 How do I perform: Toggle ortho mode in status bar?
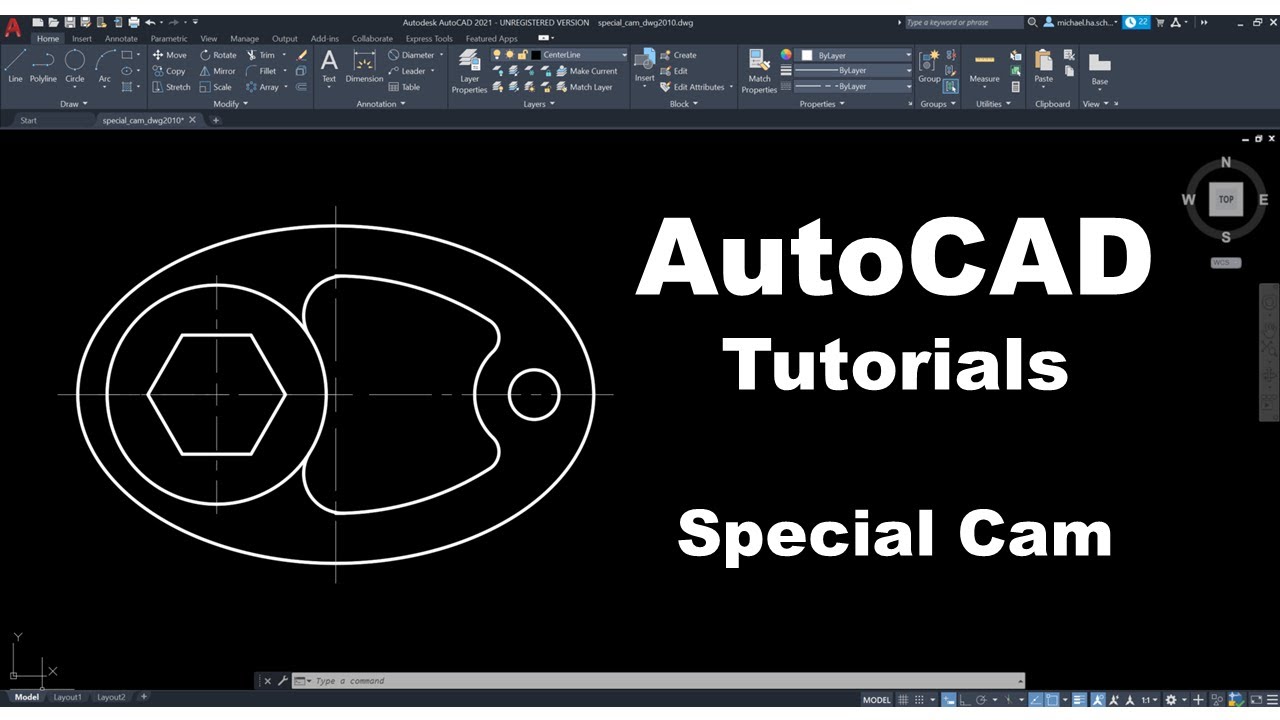pyautogui.click(x=965, y=700)
